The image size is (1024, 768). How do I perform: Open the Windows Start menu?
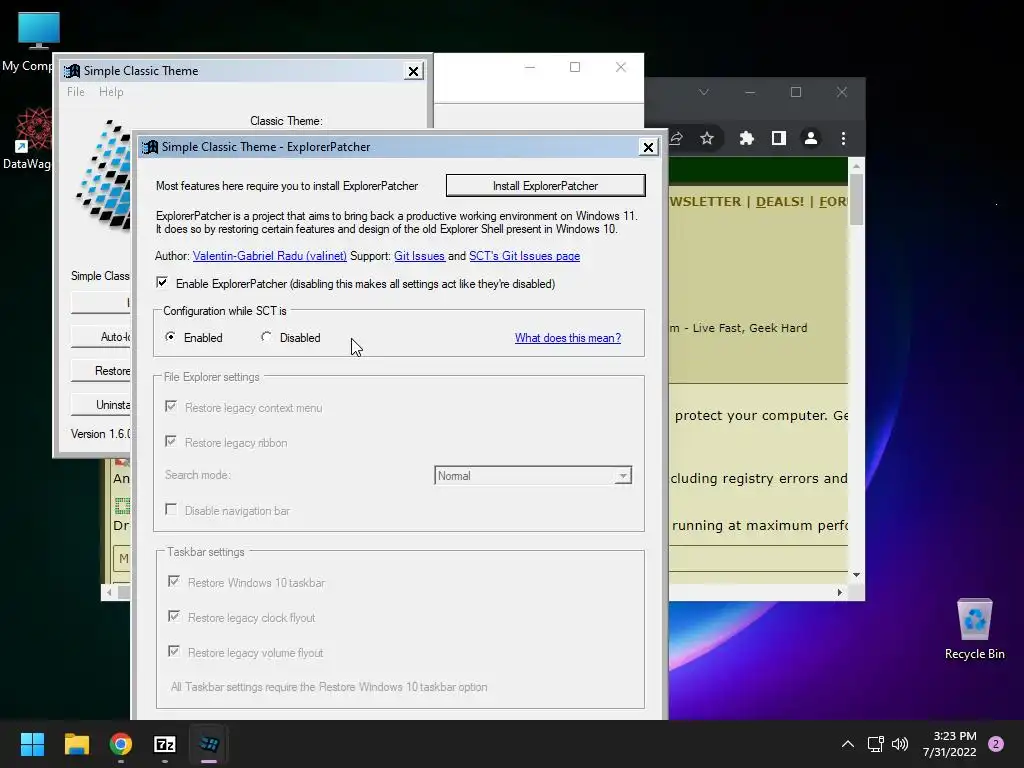[32, 744]
